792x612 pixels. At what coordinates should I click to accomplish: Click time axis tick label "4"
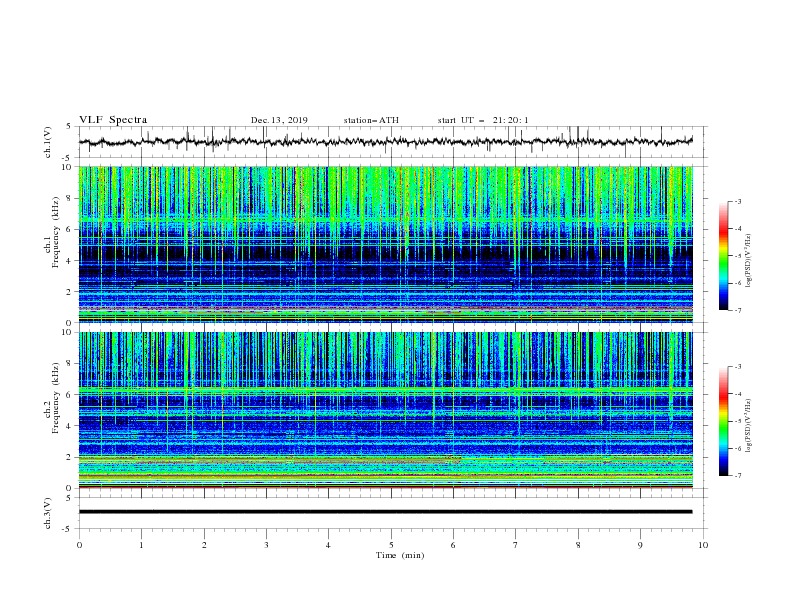328,545
